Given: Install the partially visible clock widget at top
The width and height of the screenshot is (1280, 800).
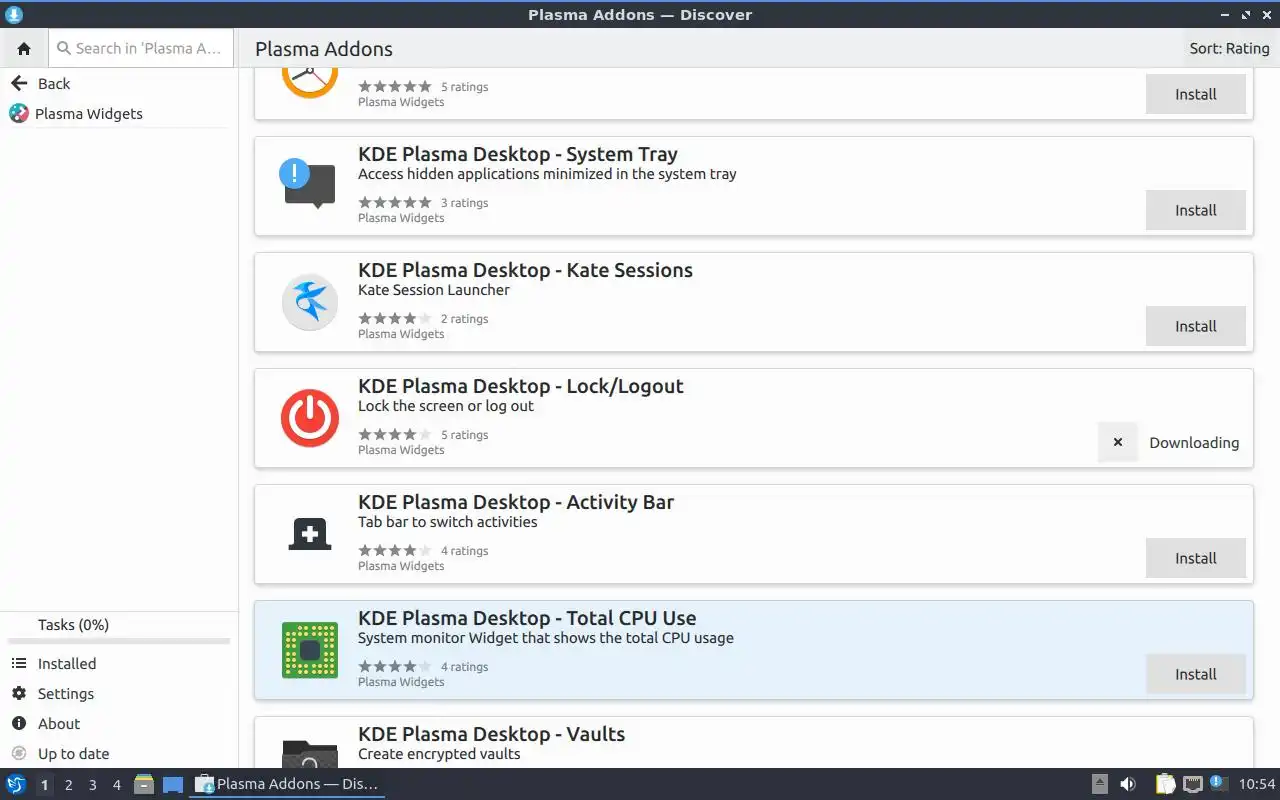Looking at the screenshot, I should point(1196,94).
